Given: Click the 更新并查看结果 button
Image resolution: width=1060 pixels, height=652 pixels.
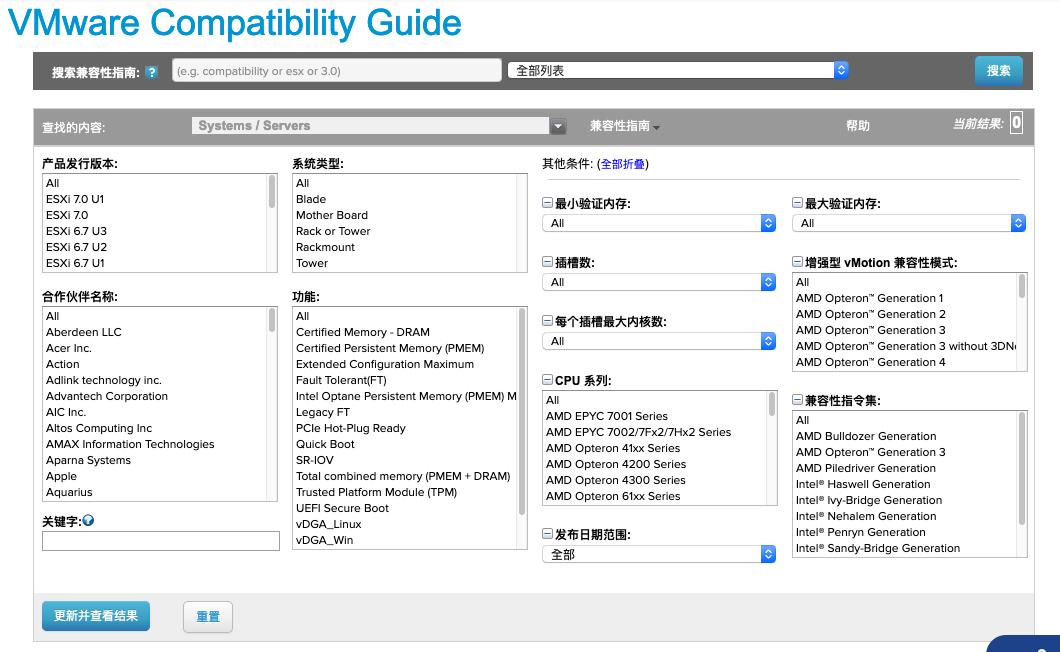Looking at the screenshot, I should pyautogui.click(x=96, y=616).
